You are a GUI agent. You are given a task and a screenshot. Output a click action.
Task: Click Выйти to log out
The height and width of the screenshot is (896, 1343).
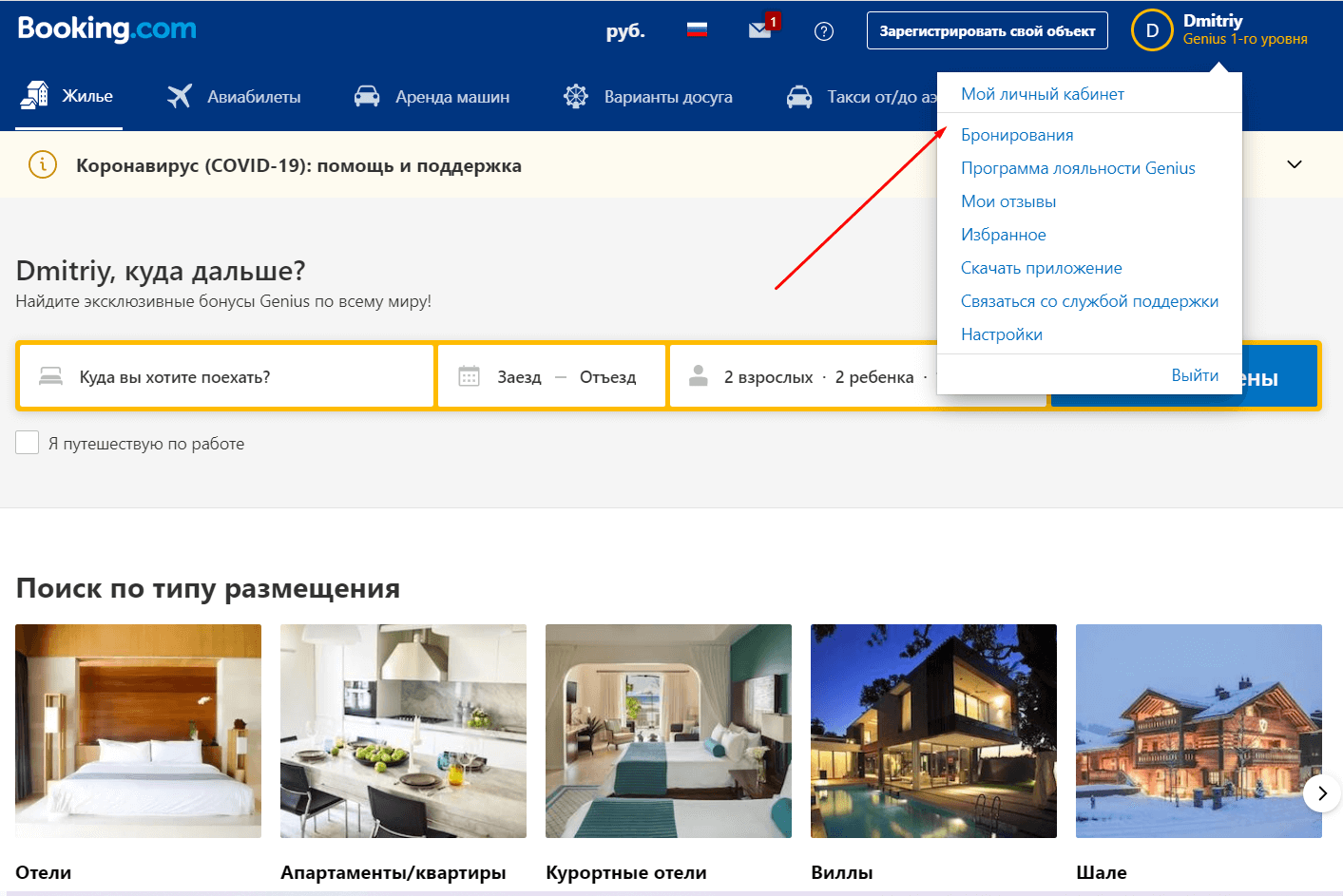[1194, 375]
